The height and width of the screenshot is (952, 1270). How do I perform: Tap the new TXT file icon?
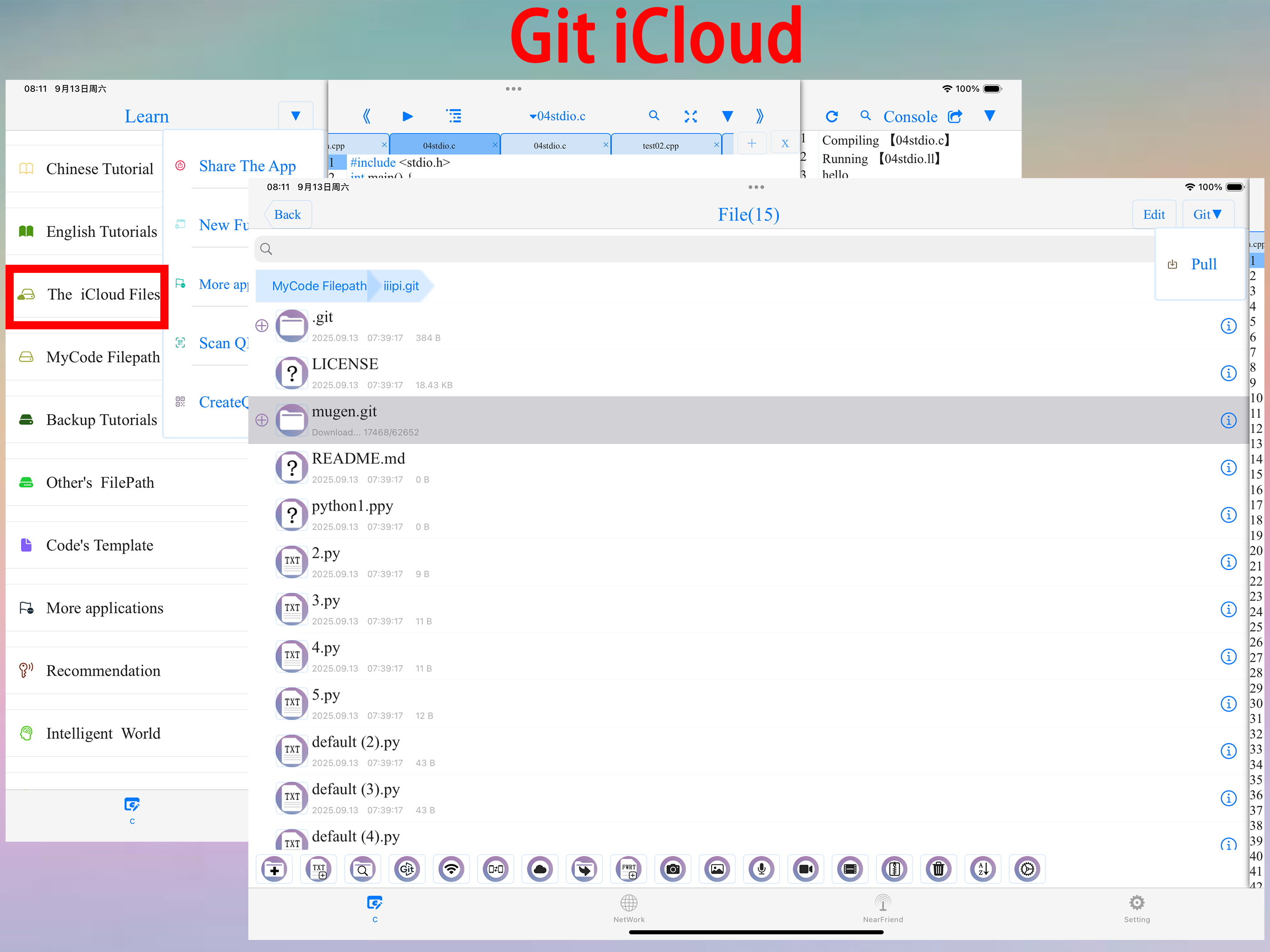point(318,869)
